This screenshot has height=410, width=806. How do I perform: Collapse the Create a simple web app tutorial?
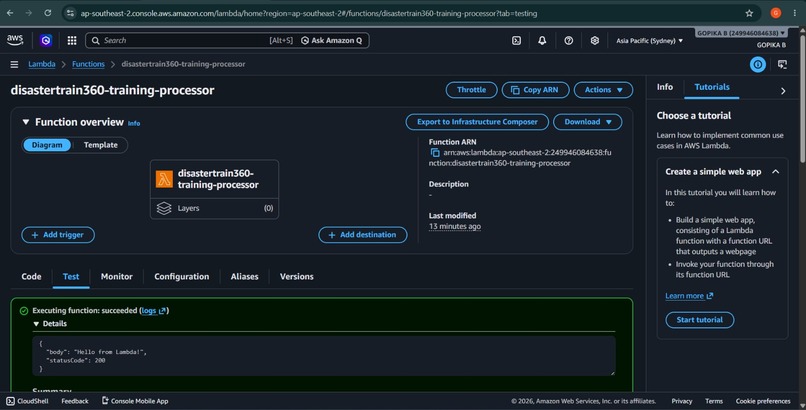tap(776, 172)
